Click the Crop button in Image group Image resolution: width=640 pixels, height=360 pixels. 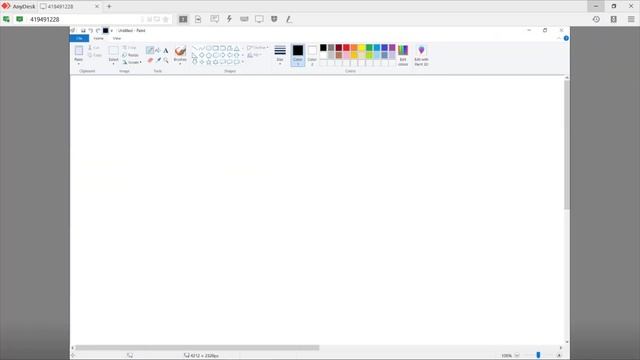point(130,48)
